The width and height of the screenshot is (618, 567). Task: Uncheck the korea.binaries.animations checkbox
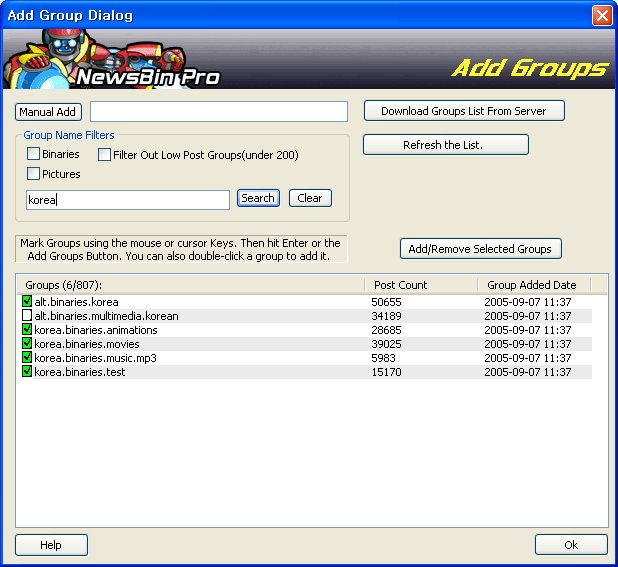tap(27, 330)
